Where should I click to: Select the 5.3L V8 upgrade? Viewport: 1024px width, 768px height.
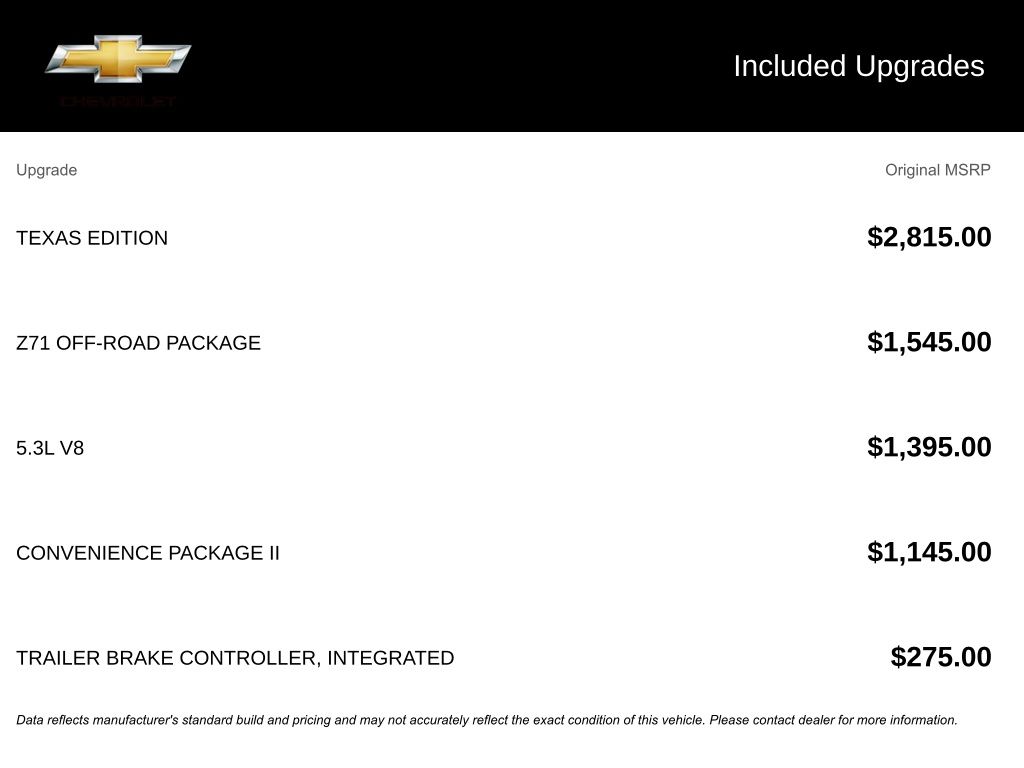click(50, 448)
